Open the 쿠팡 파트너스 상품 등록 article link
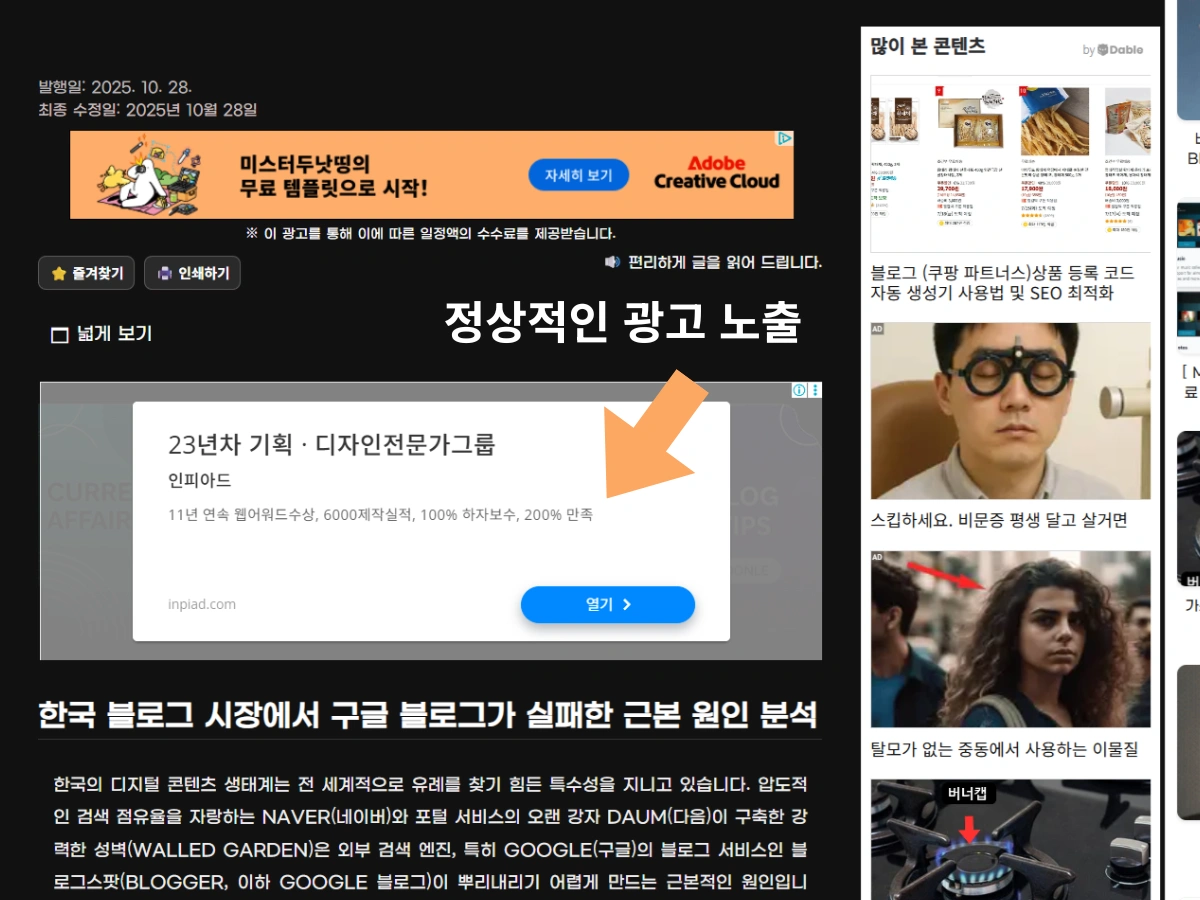Image resolution: width=1200 pixels, height=900 pixels. click(x=1002, y=282)
